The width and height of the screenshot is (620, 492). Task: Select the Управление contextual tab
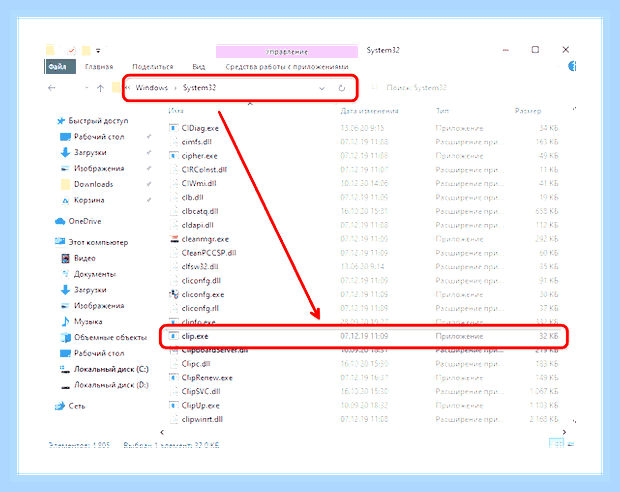[x=287, y=51]
